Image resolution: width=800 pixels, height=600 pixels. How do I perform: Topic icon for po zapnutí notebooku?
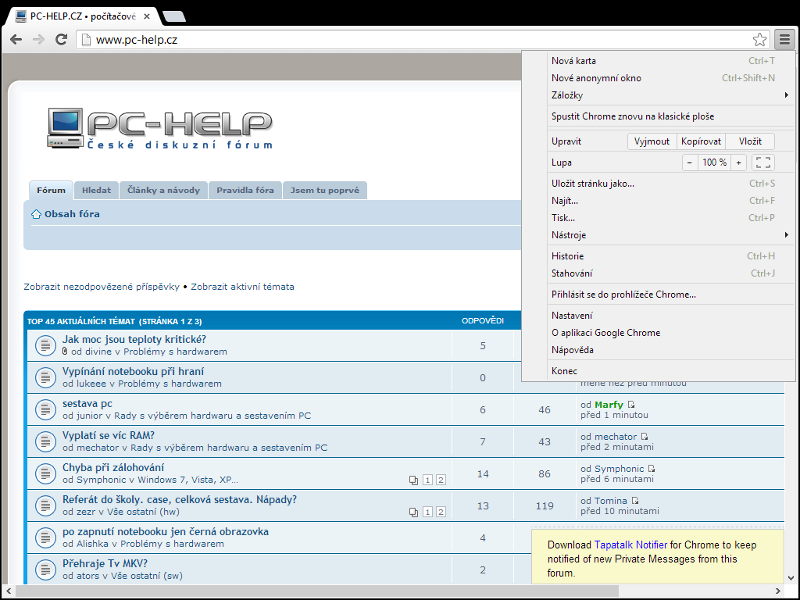45,538
